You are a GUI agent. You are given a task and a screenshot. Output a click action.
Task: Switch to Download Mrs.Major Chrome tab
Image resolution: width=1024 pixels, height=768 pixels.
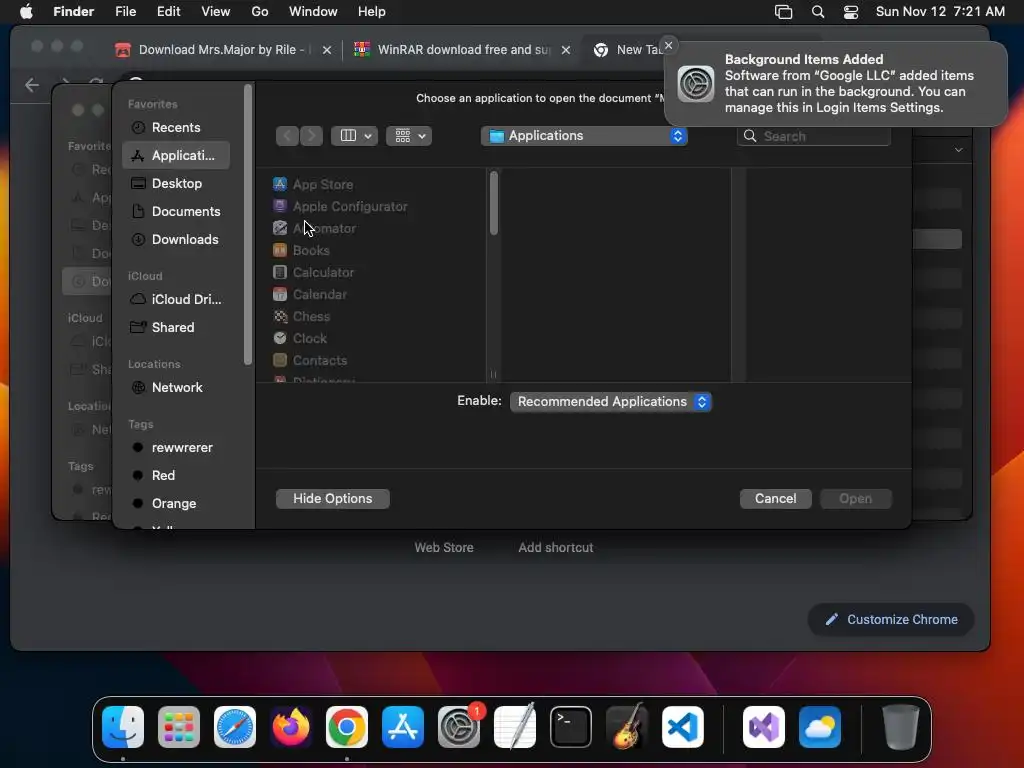(222, 50)
